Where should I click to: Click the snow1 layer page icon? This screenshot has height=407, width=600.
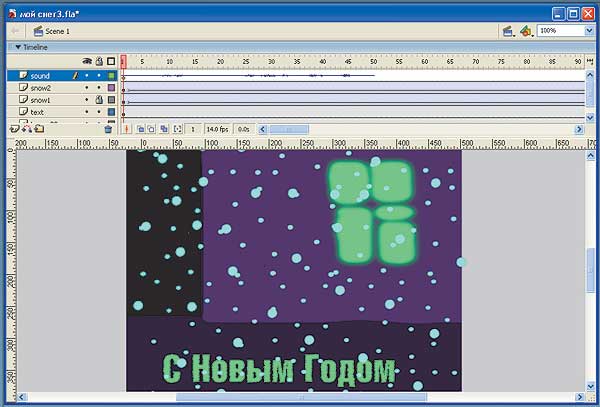[x=24, y=99]
